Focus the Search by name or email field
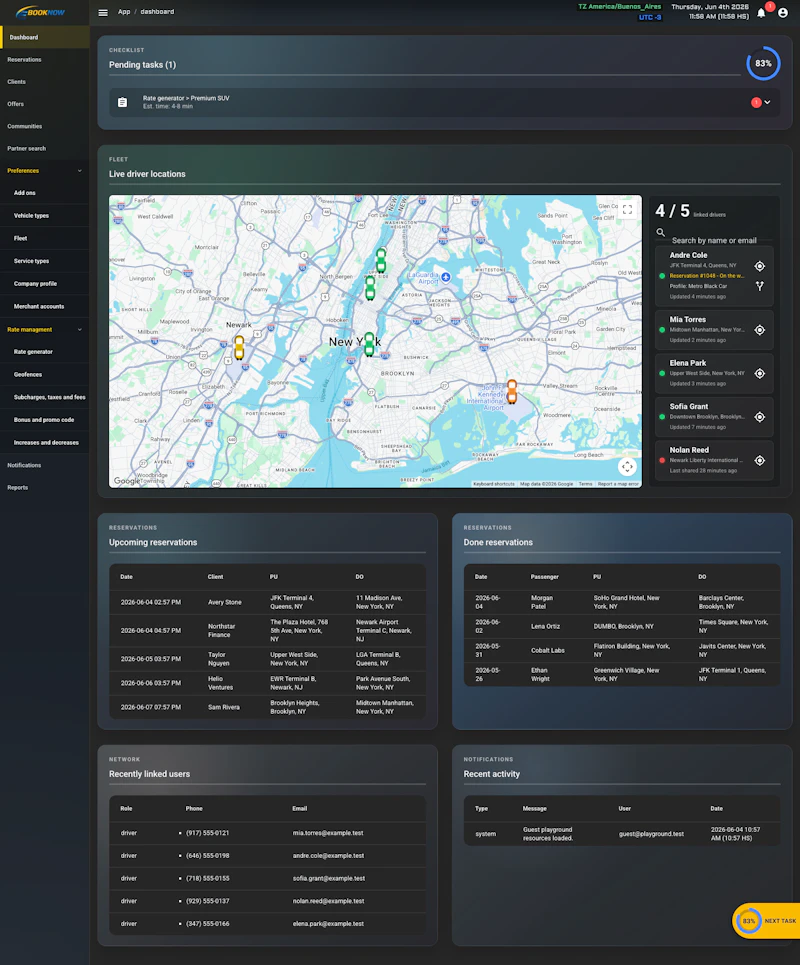The image size is (800, 965). click(714, 240)
